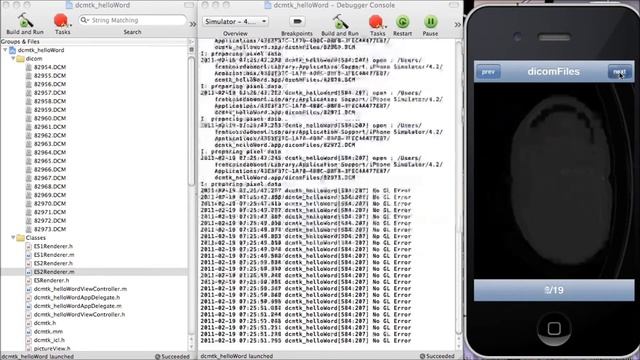The image size is (640, 360).
Task: Open dcmtk_icl.h header file
Action: (x=49, y=340)
